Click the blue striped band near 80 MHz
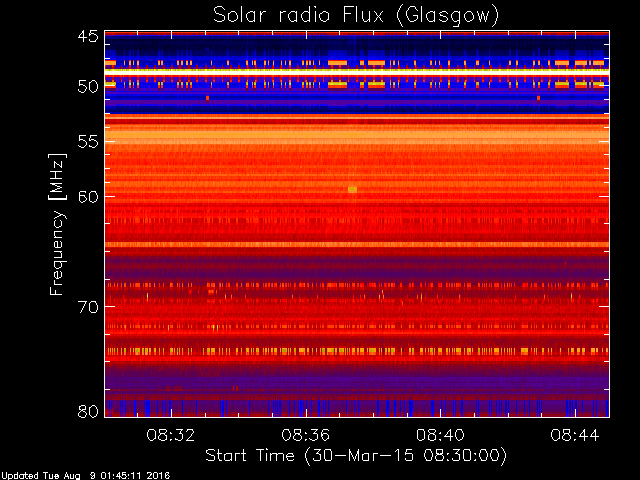640x480 pixels. click(x=357, y=407)
